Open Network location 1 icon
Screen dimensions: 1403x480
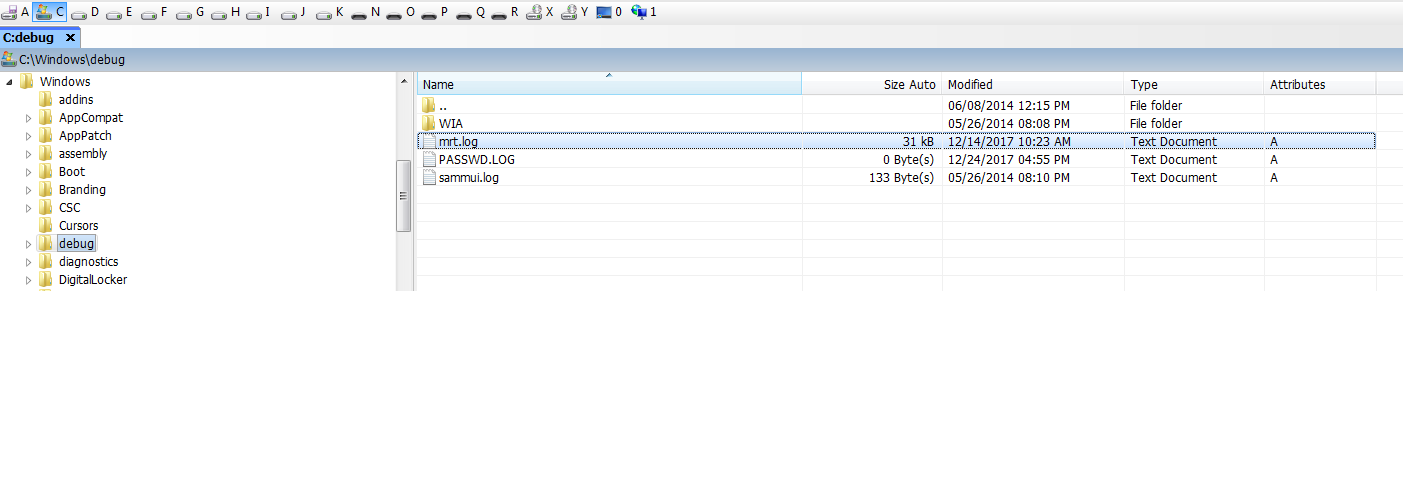645,12
